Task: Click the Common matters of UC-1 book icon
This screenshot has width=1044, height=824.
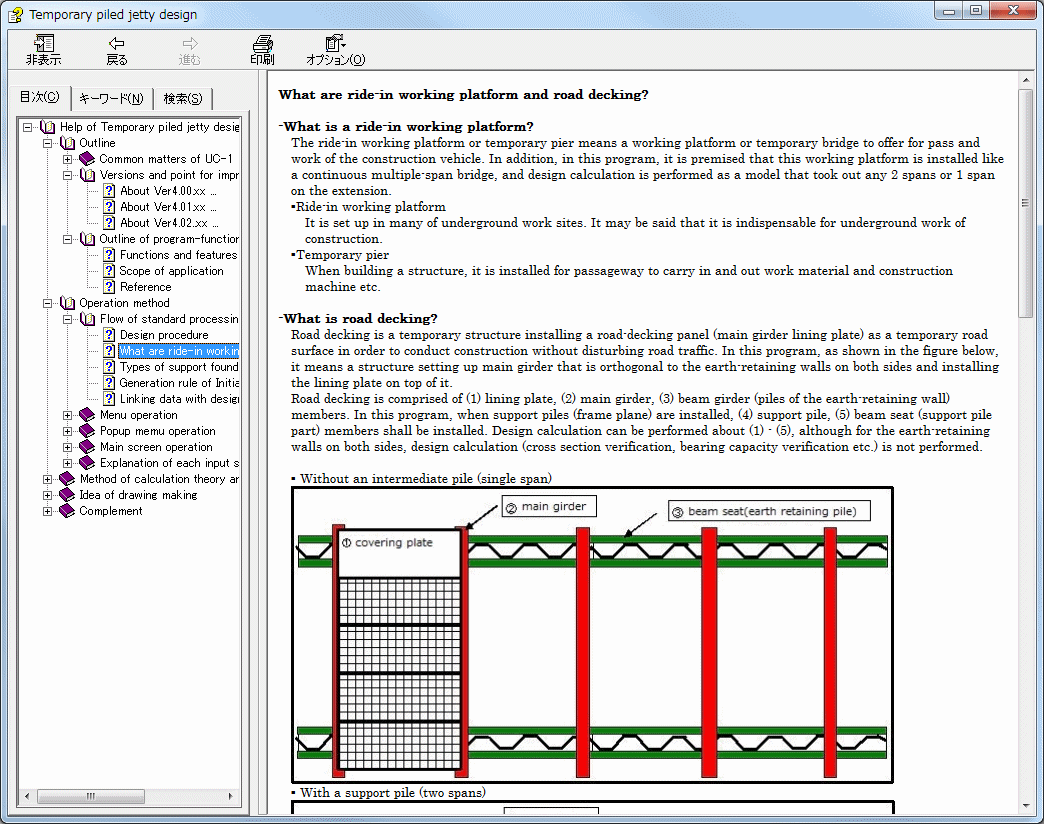Action: coord(87,159)
